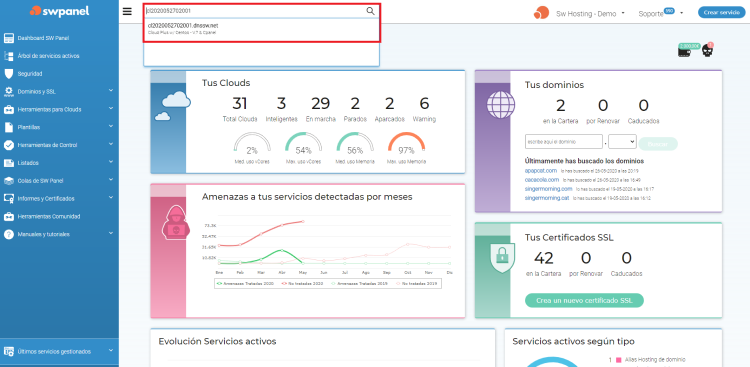Image resolution: width=750 pixels, height=367 pixels.
Task: Click the globe icon in Tus dominios
Action: [500, 104]
